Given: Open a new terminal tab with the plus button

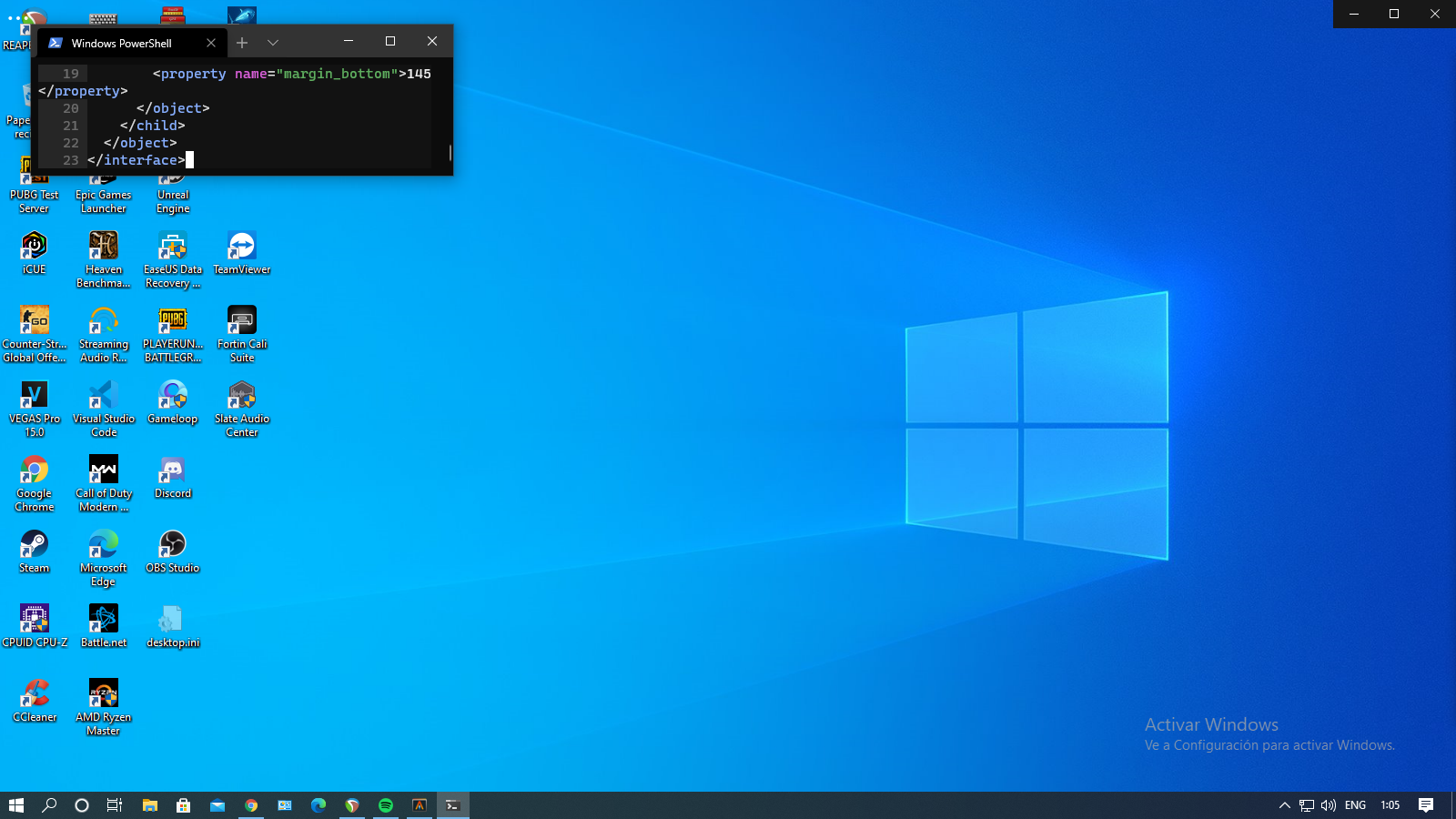Looking at the screenshot, I should (242, 42).
